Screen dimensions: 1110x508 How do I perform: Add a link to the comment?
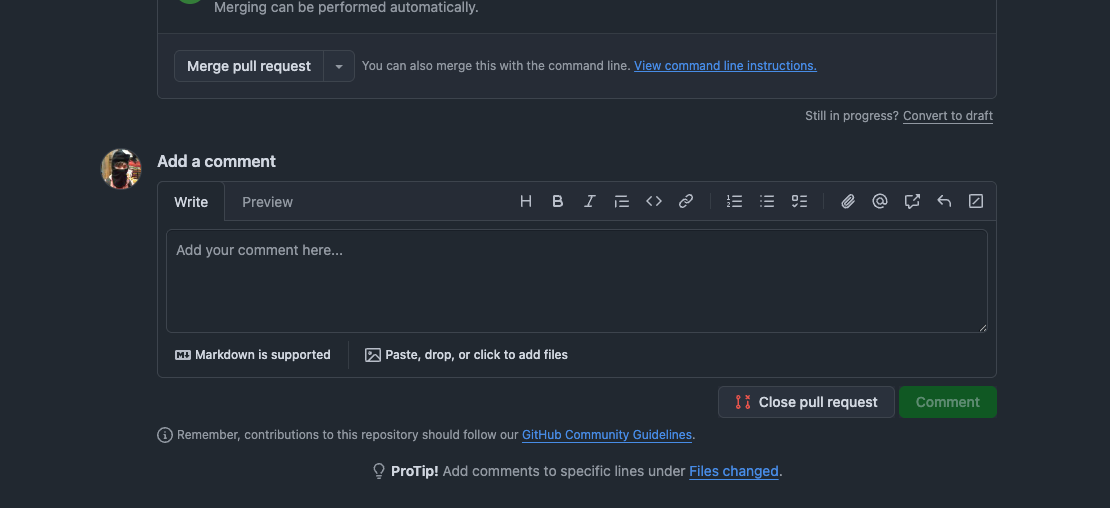[x=686, y=201]
